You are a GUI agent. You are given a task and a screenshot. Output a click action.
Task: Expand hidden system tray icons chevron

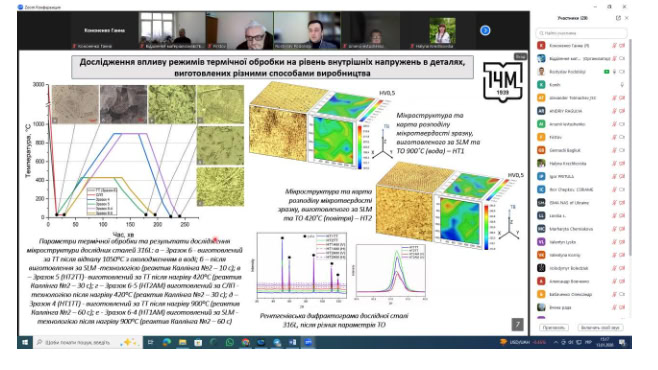(556, 342)
